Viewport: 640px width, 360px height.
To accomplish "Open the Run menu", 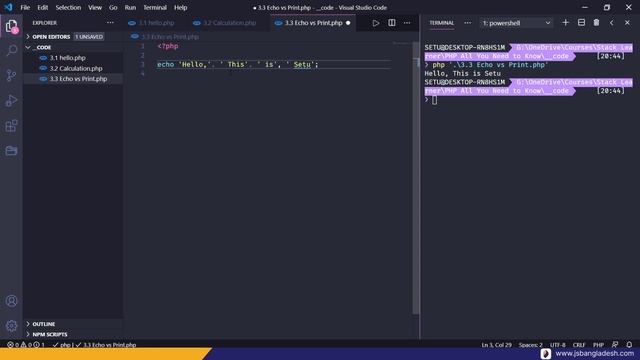I will [130, 7].
